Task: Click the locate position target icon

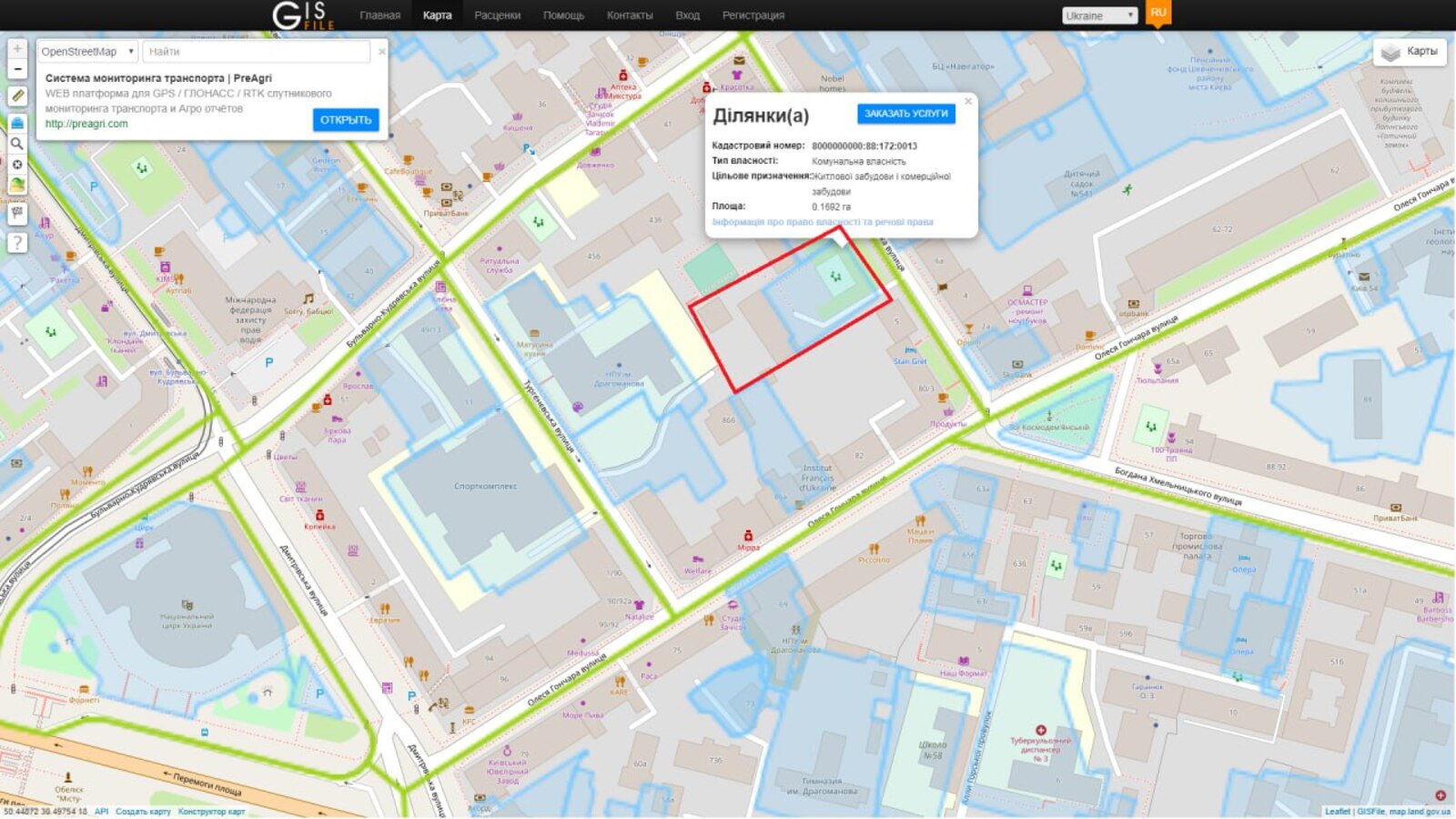Action: 17,165
